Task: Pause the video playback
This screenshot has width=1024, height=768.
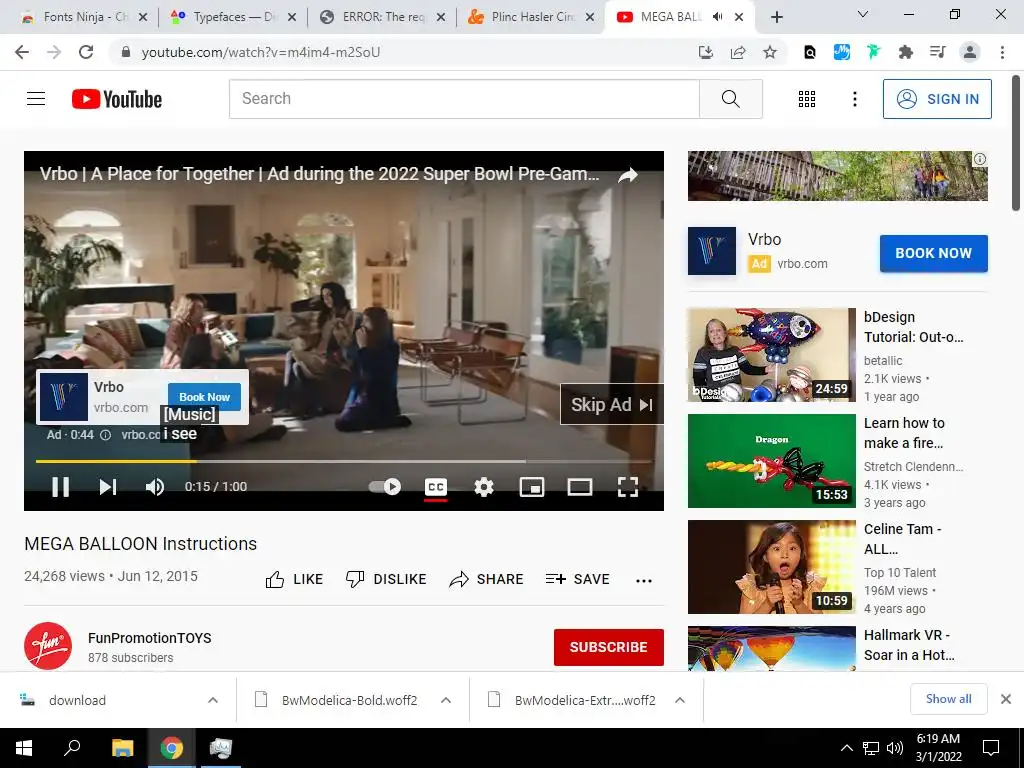Action: coord(60,487)
